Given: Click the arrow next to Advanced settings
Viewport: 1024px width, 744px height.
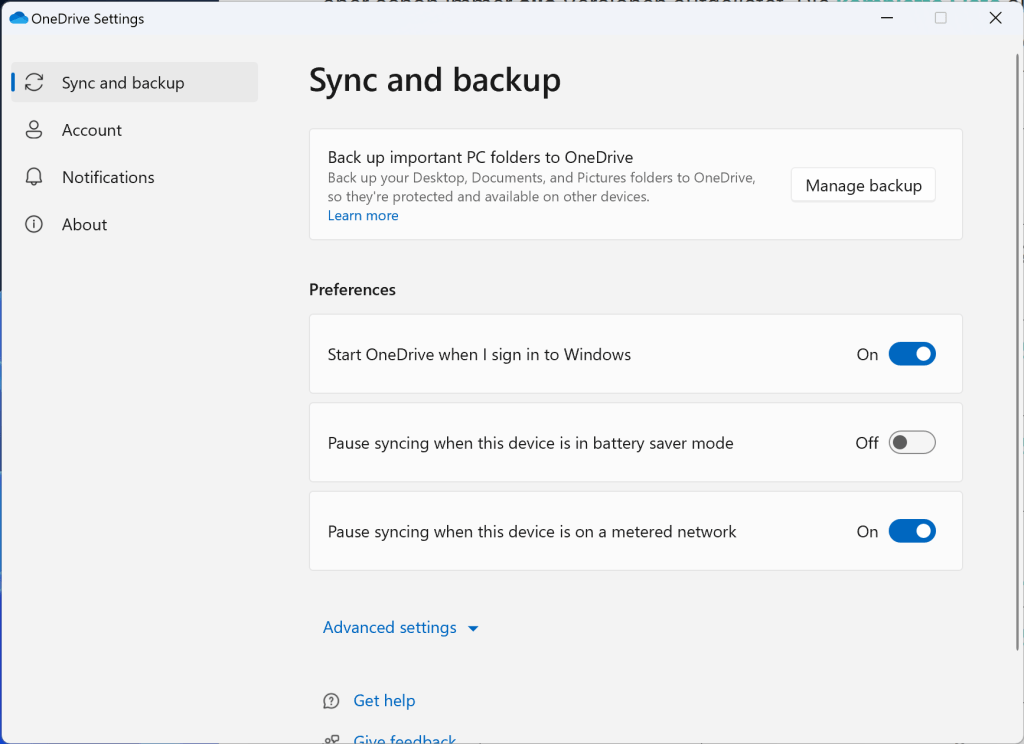Looking at the screenshot, I should [x=473, y=629].
